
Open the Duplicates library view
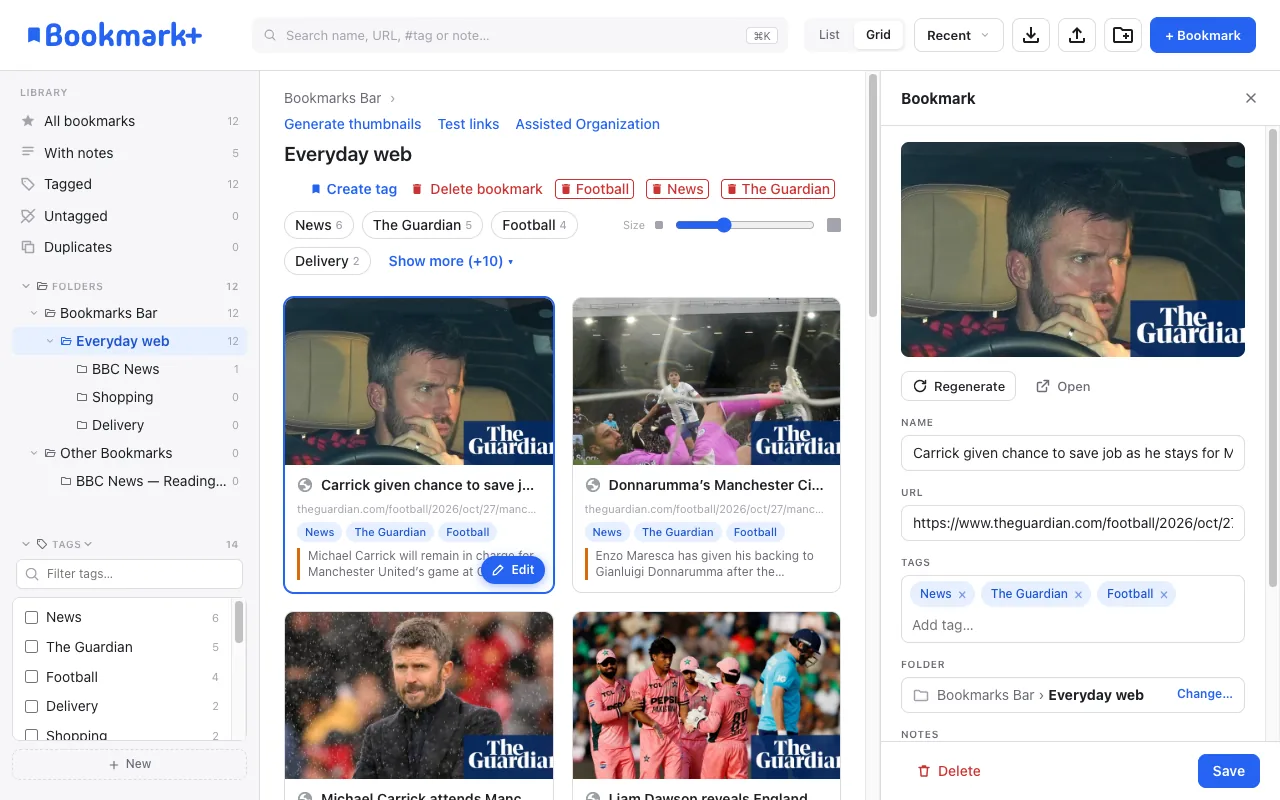(x=130, y=247)
